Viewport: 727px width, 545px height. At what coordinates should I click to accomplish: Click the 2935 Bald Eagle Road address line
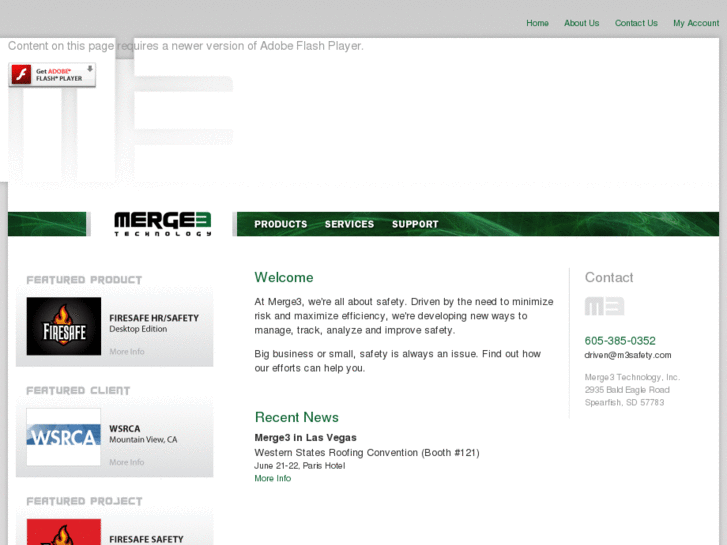pos(627,390)
